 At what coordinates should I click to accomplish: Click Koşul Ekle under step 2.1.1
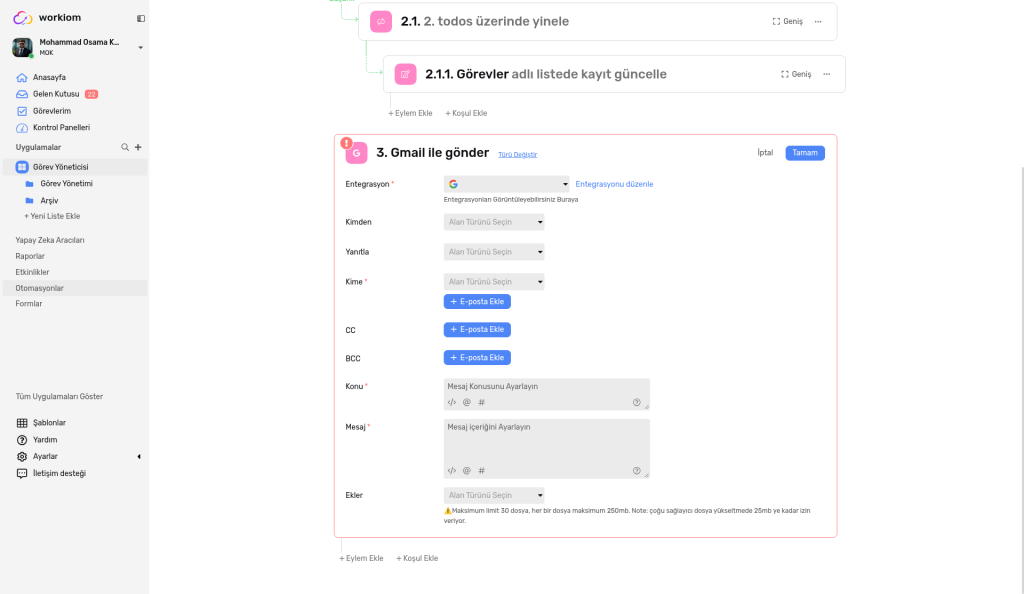pos(466,113)
